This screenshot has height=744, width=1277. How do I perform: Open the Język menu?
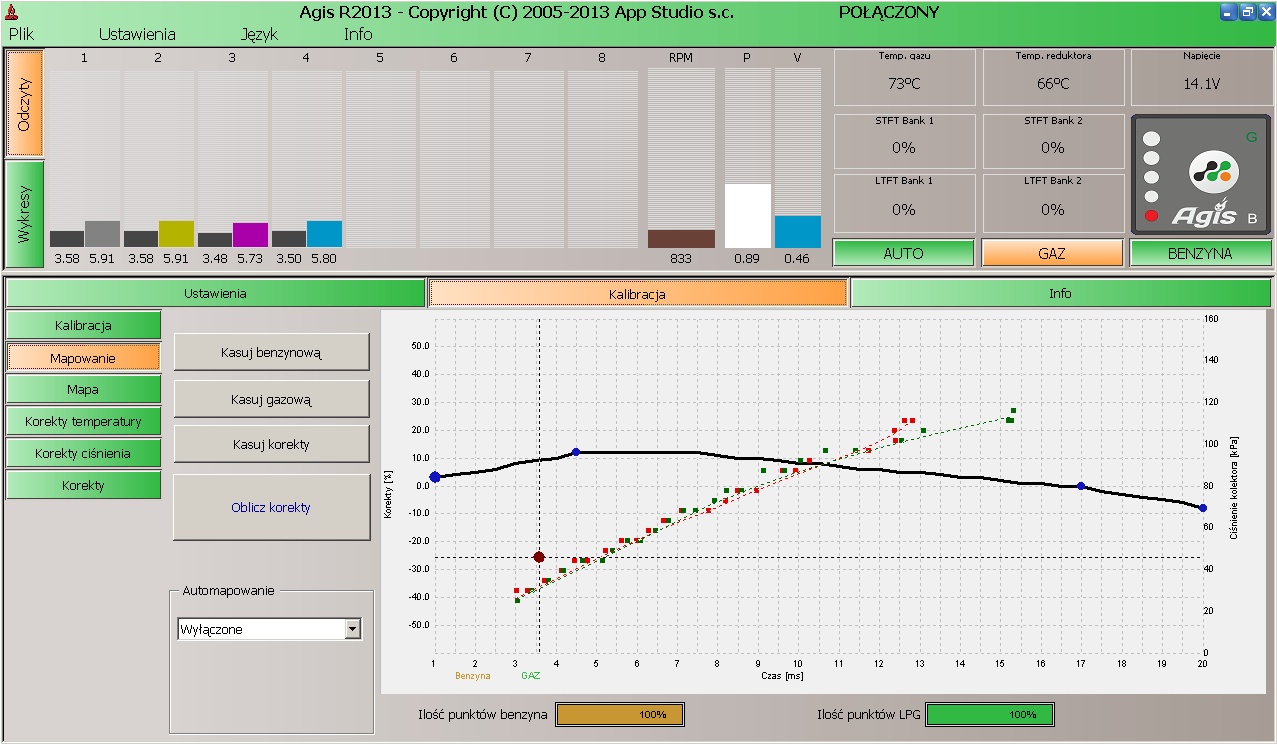(259, 34)
